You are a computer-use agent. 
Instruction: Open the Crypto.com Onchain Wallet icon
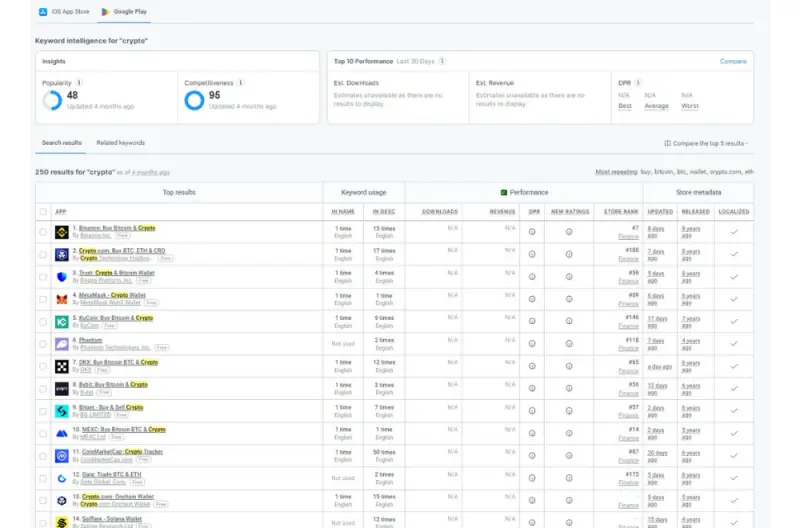62,500
